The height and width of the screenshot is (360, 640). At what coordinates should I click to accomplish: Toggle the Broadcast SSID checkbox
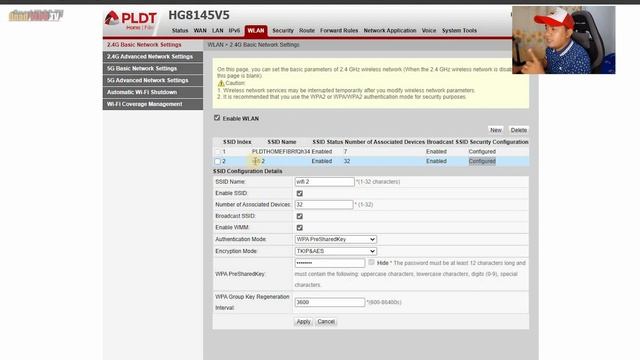coord(300,216)
